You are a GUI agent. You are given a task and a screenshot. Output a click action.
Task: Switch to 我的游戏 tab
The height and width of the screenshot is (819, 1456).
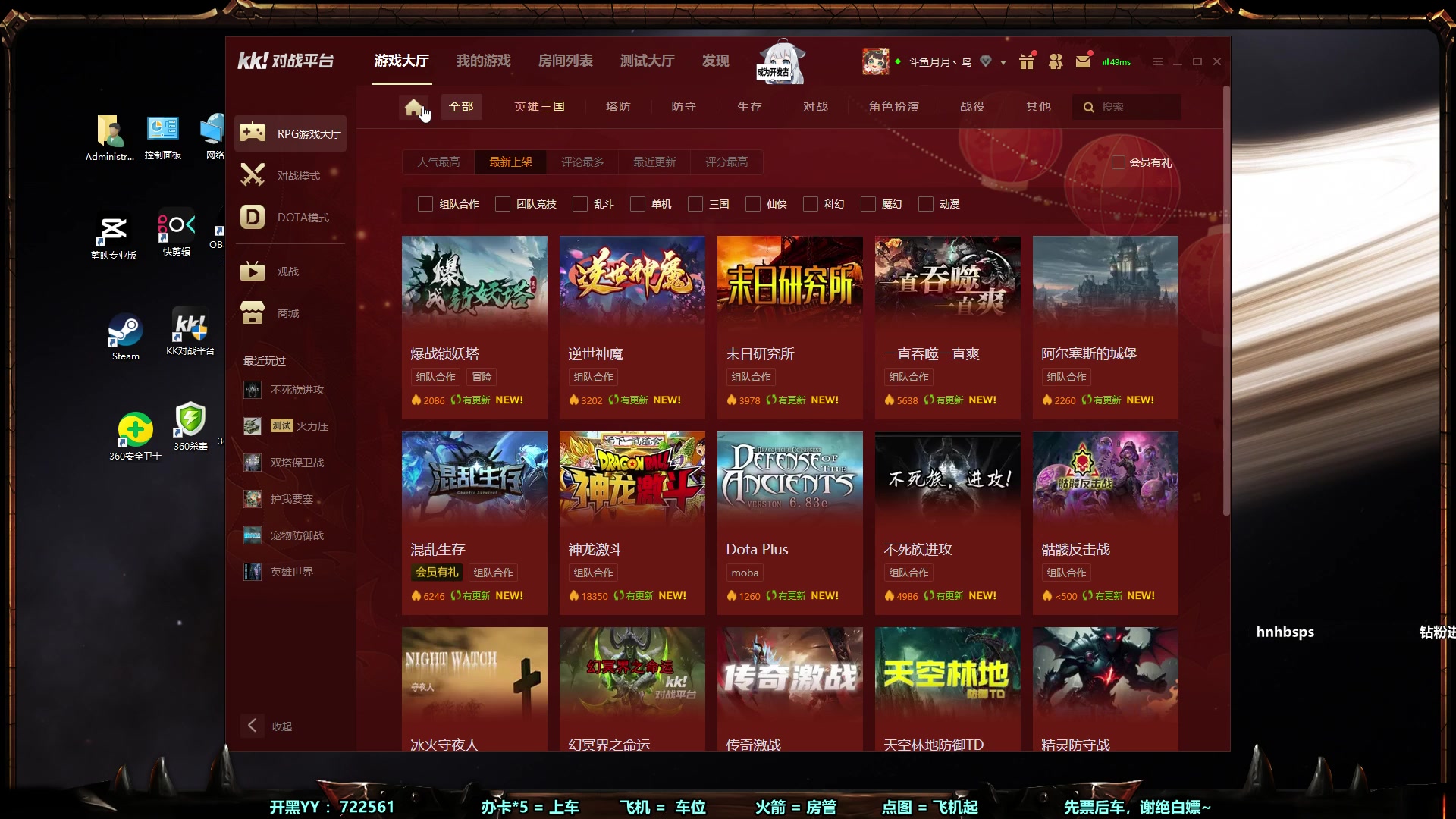point(483,61)
